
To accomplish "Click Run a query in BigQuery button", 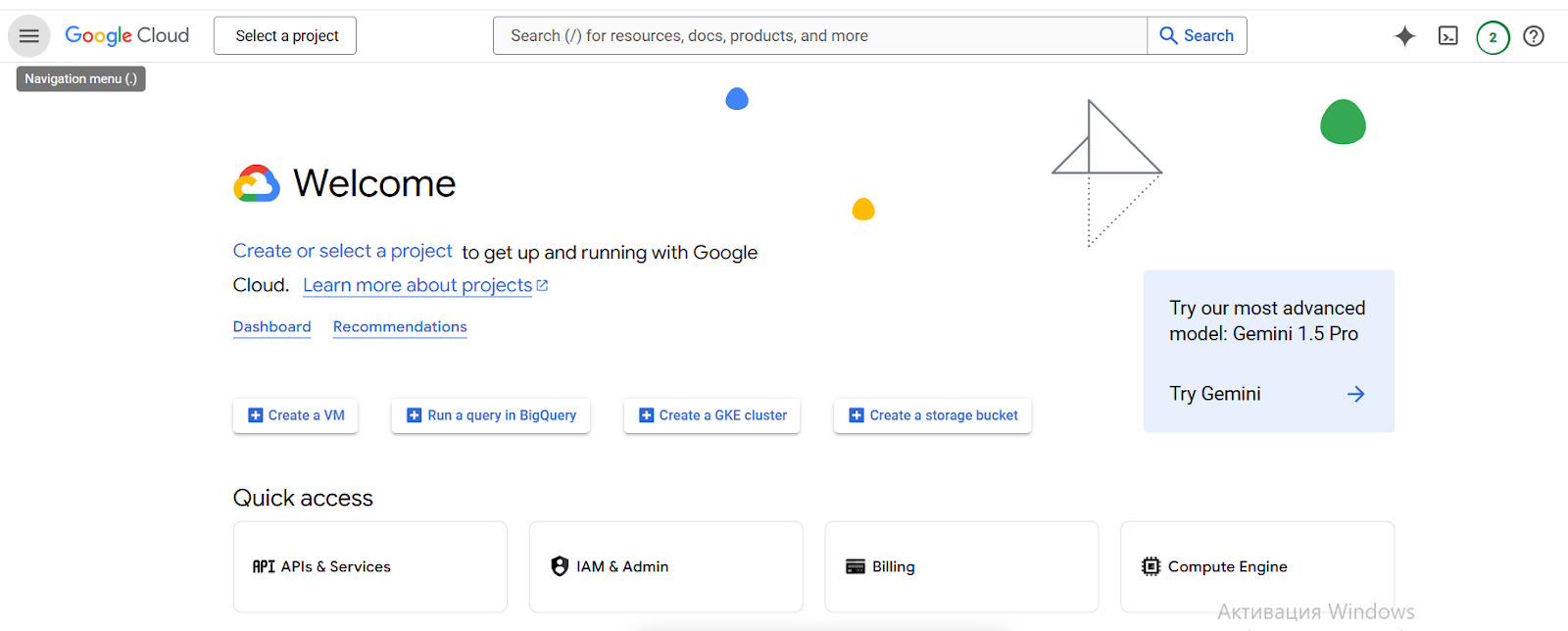I will [x=491, y=415].
